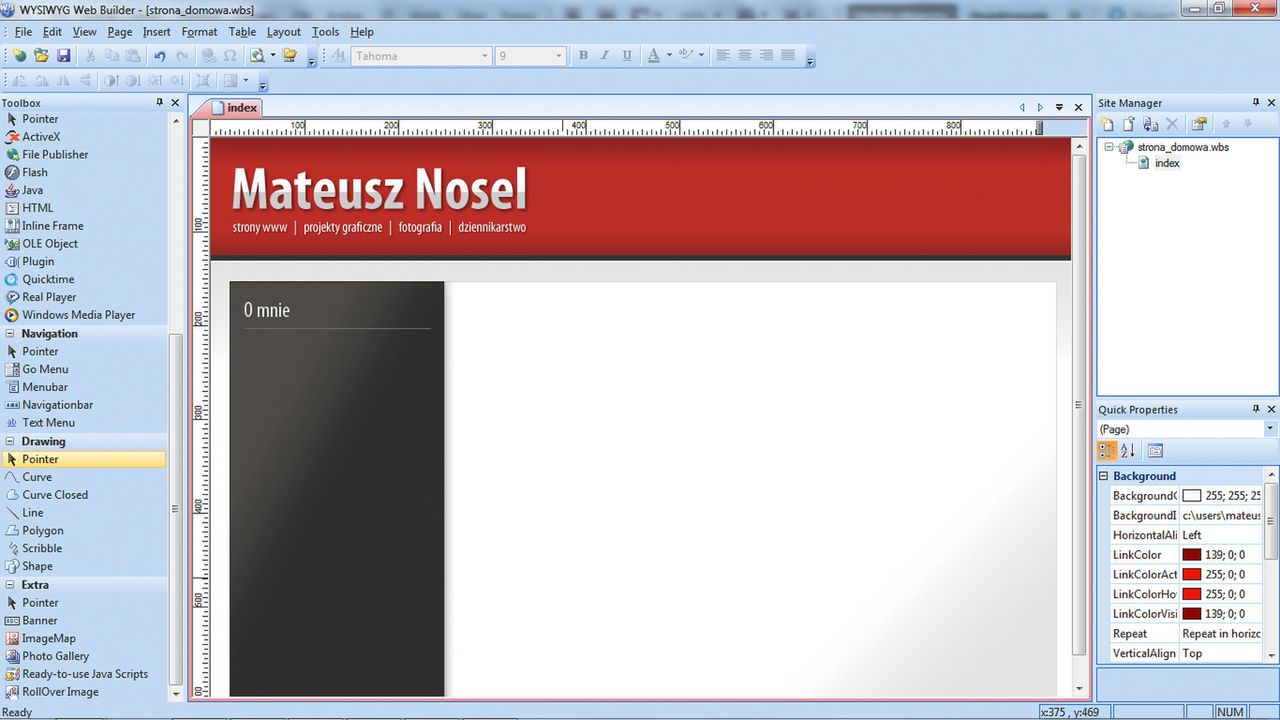
Task: Select Photo Gallery tool
Action: [x=55, y=656]
